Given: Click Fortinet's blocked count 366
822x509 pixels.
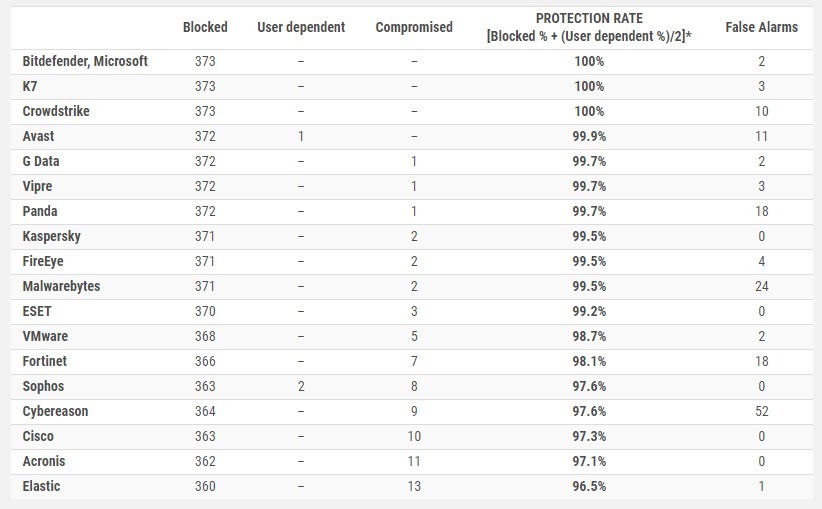Looking at the screenshot, I should point(205,361).
